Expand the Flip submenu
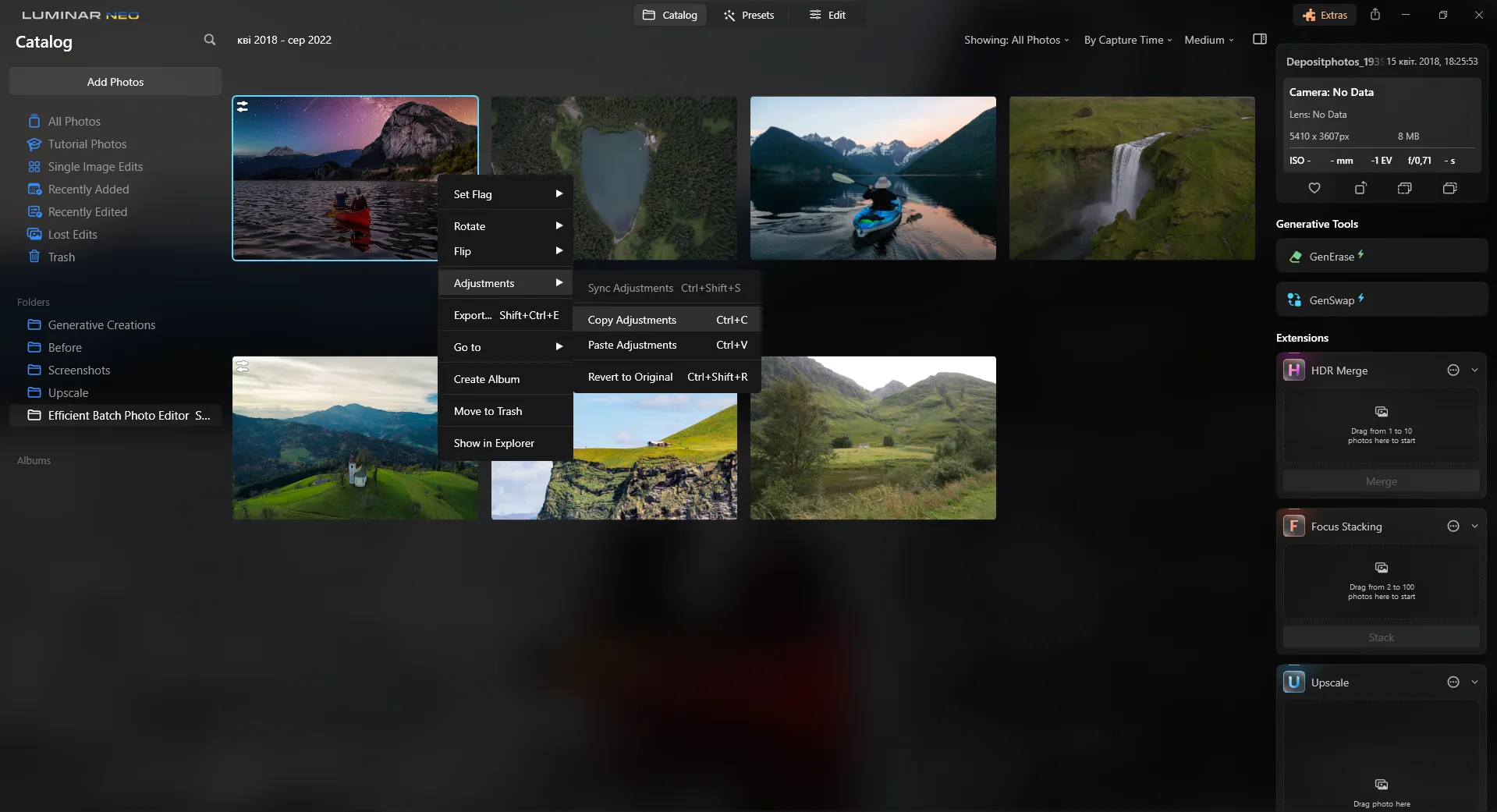 [506, 250]
